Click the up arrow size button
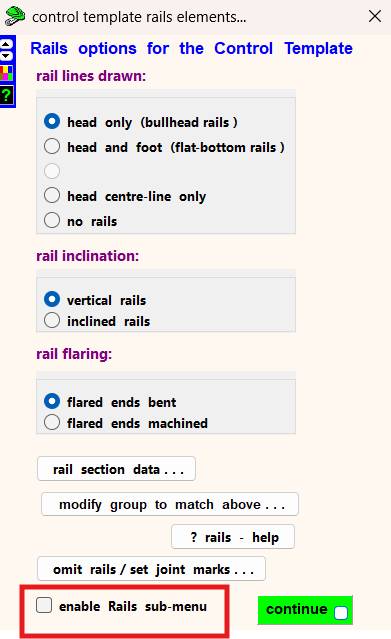391x639 pixels. point(6,44)
